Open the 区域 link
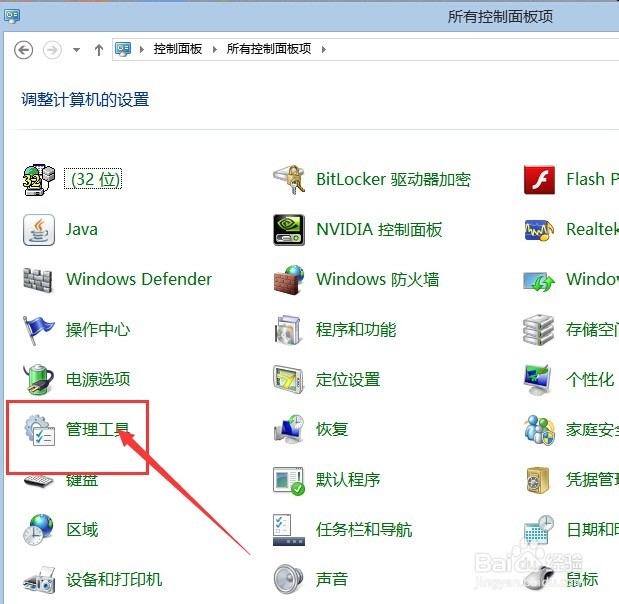This screenshot has width=619, height=604. (82, 529)
